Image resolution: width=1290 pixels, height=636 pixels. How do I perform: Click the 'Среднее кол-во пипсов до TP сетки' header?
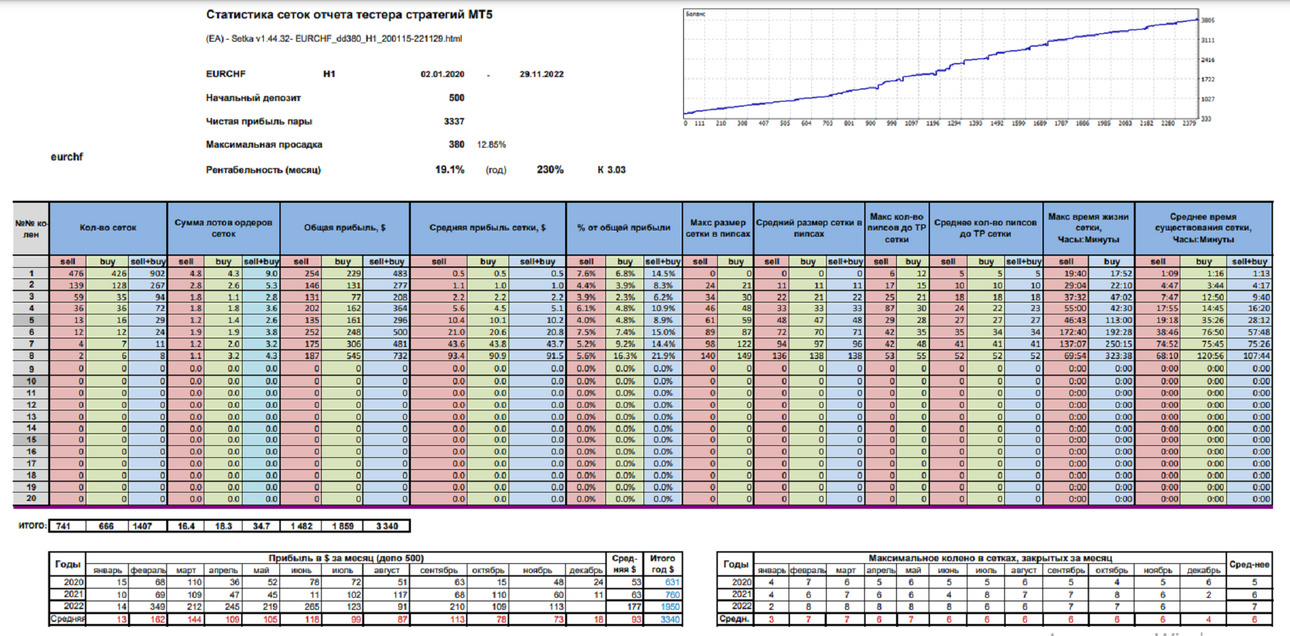tap(986, 228)
